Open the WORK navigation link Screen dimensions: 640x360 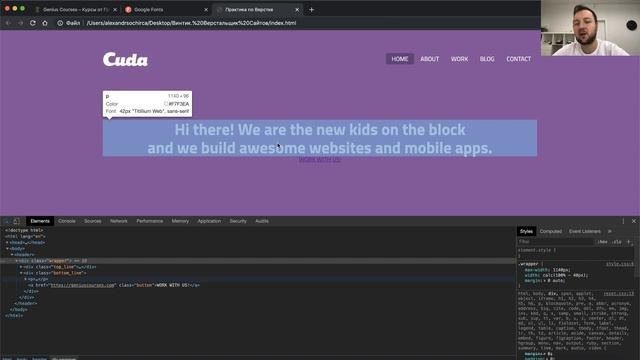tap(459, 59)
